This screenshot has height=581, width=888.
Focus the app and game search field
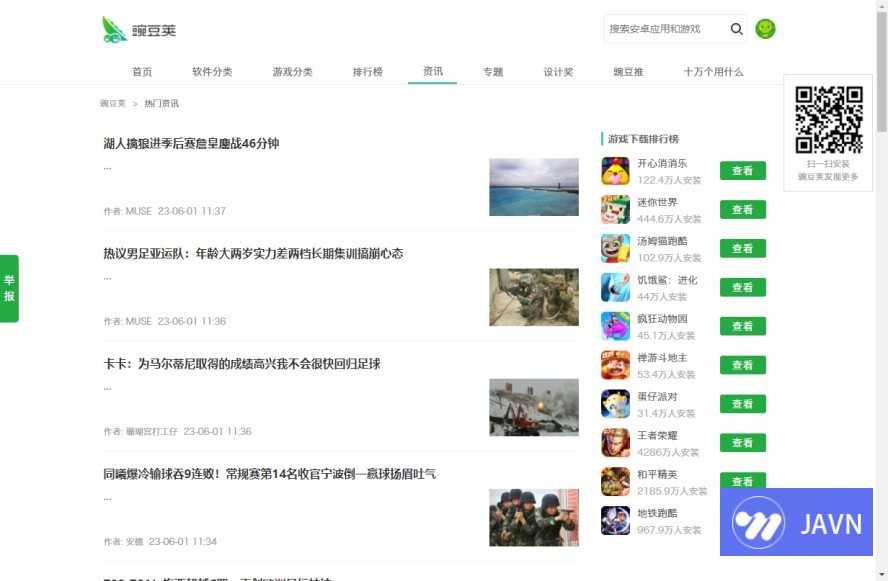(664, 29)
